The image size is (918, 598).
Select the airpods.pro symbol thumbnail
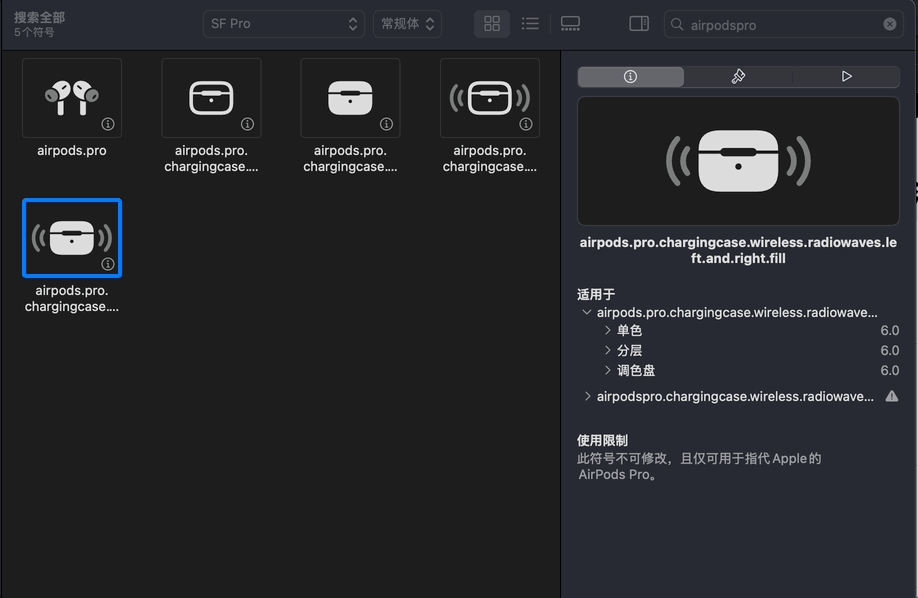coord(71,96)
